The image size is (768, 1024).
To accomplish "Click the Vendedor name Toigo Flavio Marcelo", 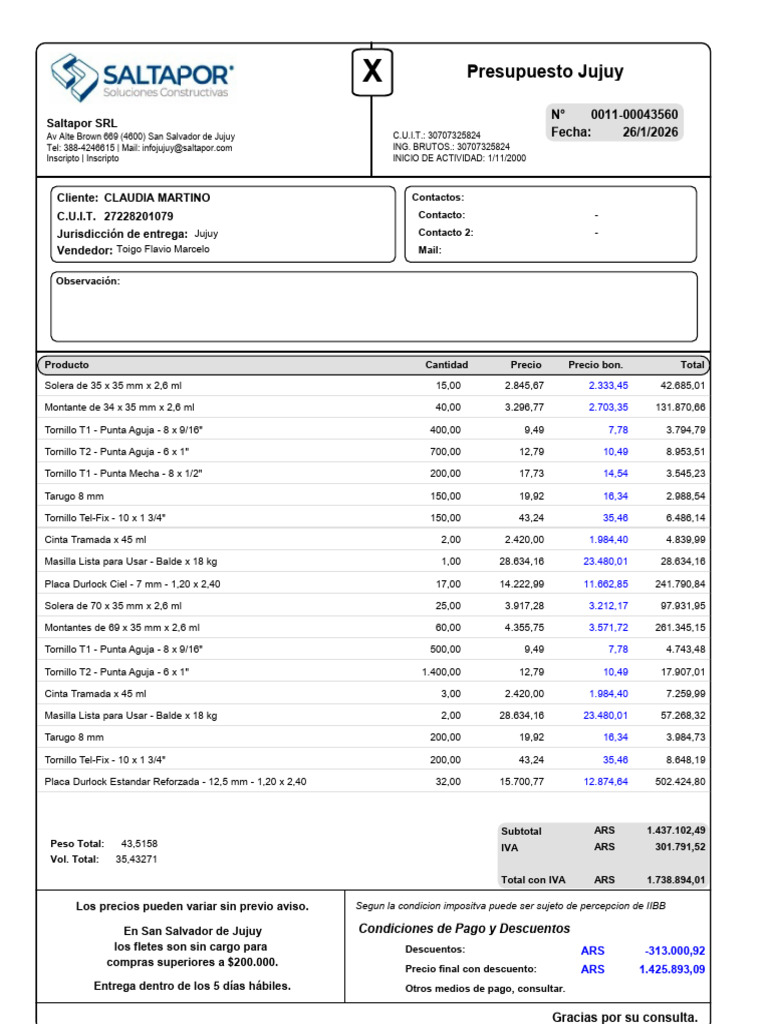I will point(163,249).
